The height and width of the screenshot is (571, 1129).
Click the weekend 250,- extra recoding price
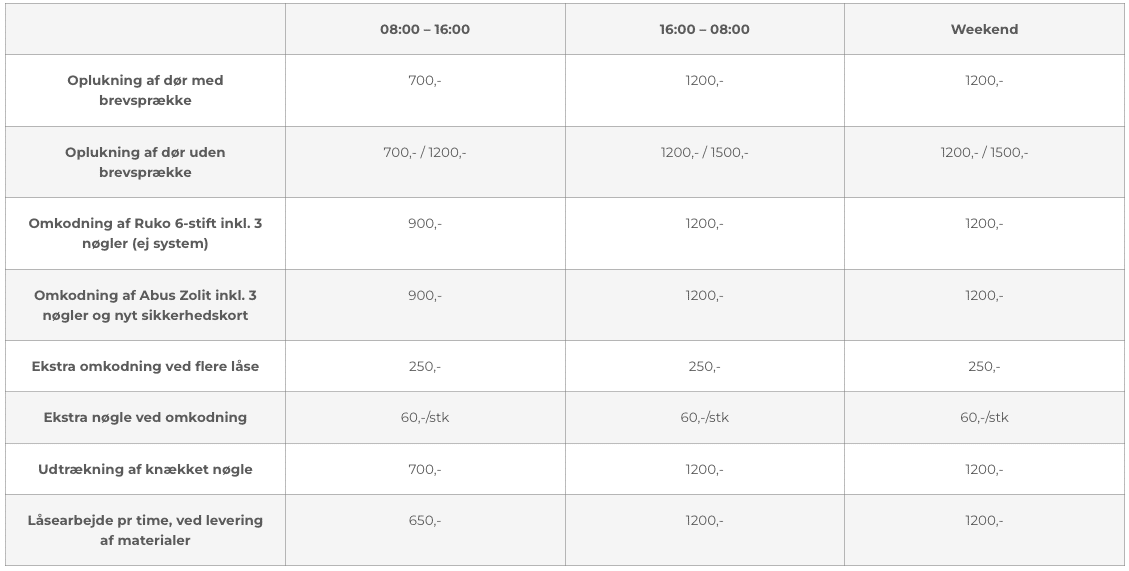coord(984,367)
